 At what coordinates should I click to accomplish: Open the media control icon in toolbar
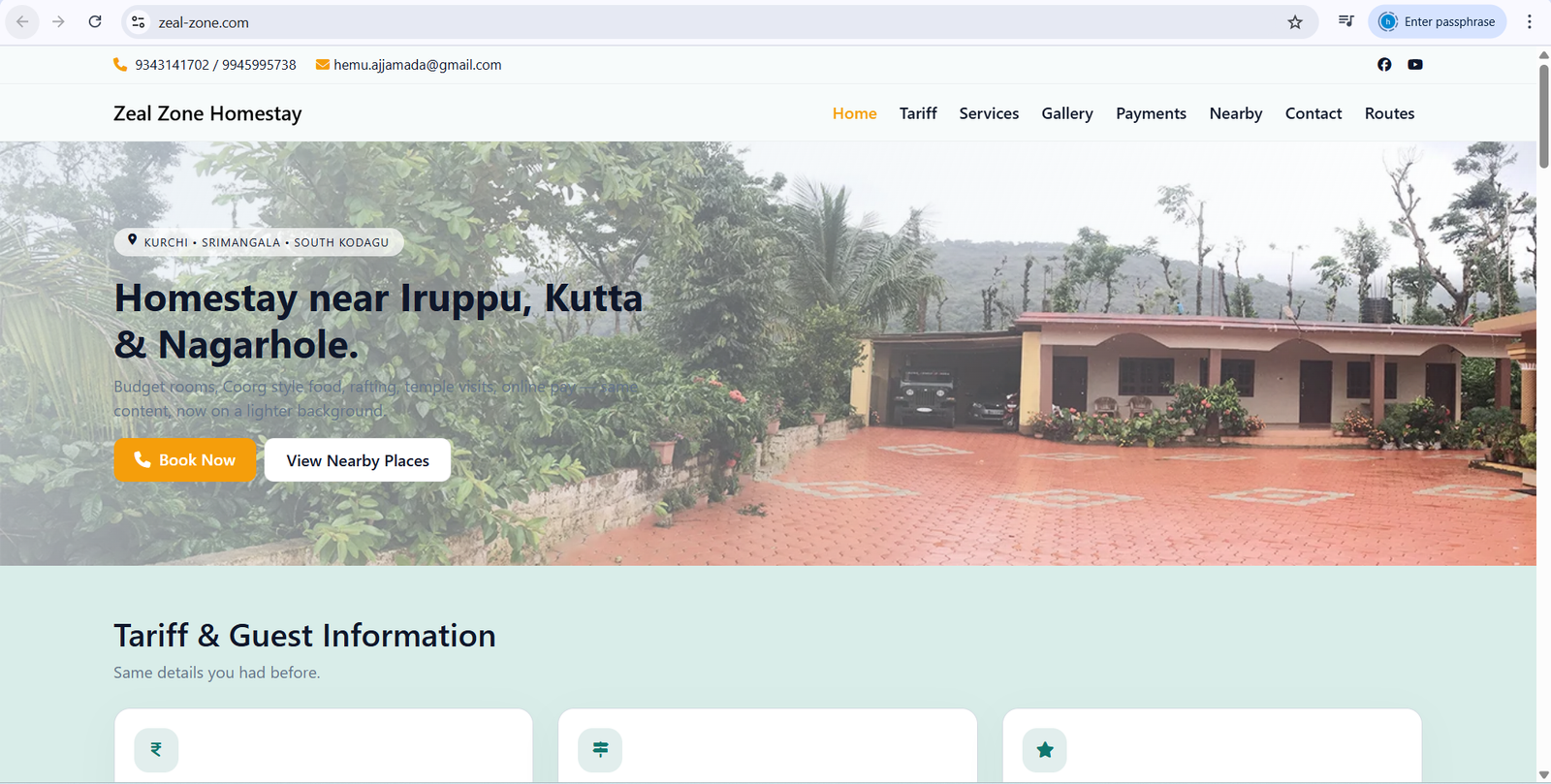pos(1346,21)
